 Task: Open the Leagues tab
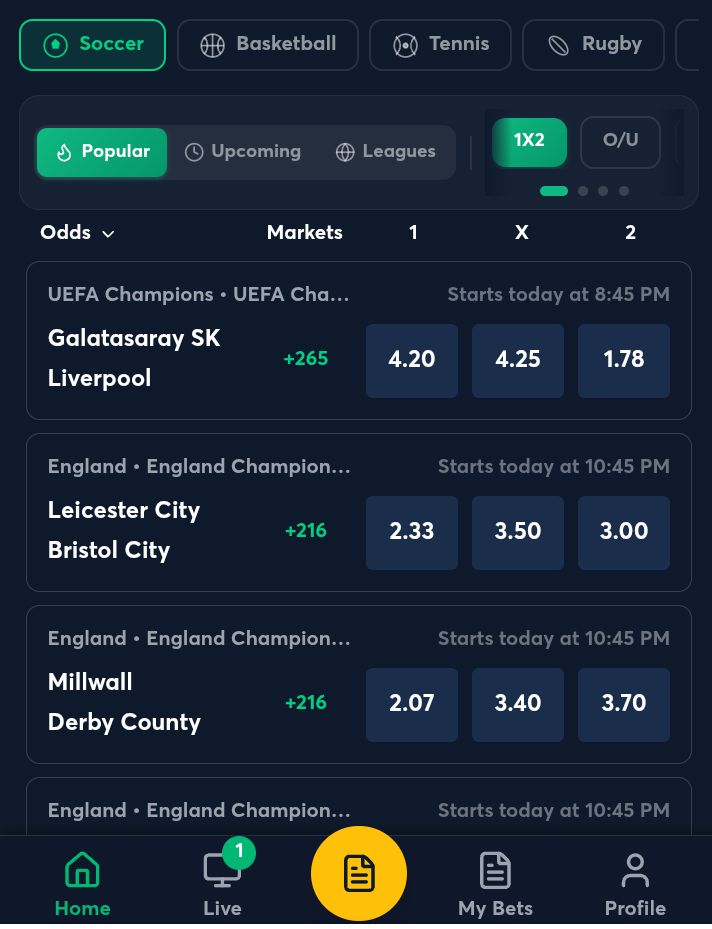[386, 152]
